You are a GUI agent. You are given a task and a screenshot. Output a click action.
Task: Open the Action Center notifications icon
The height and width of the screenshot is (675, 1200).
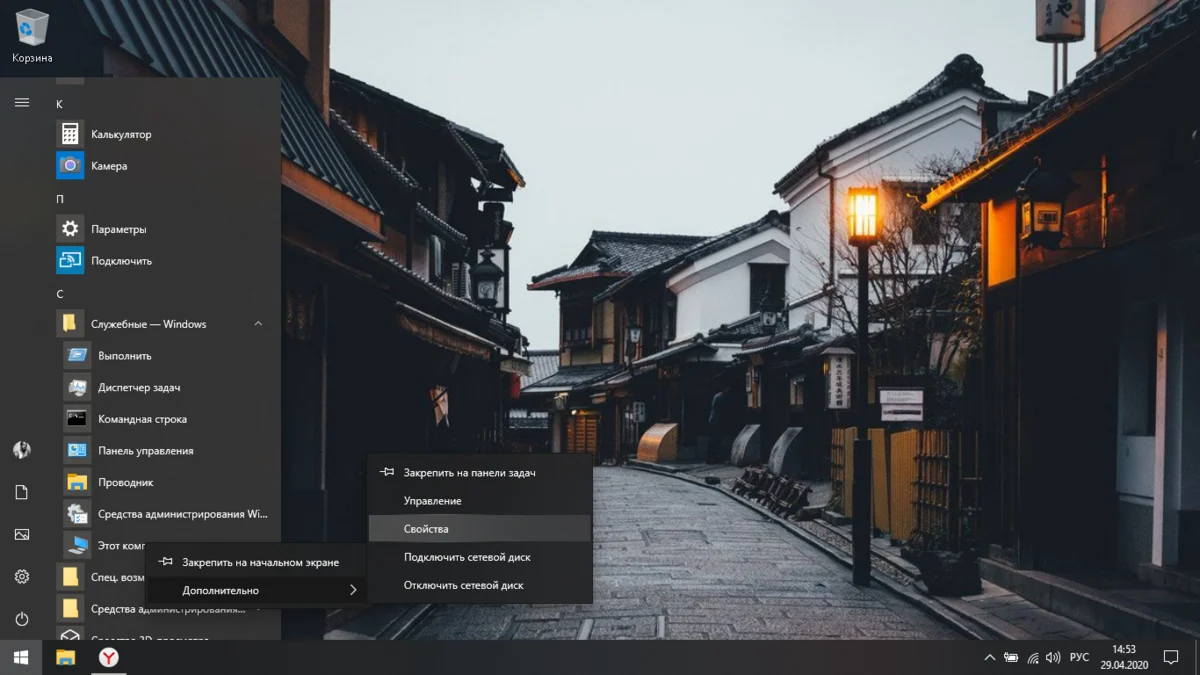(x=1170, y=657)
